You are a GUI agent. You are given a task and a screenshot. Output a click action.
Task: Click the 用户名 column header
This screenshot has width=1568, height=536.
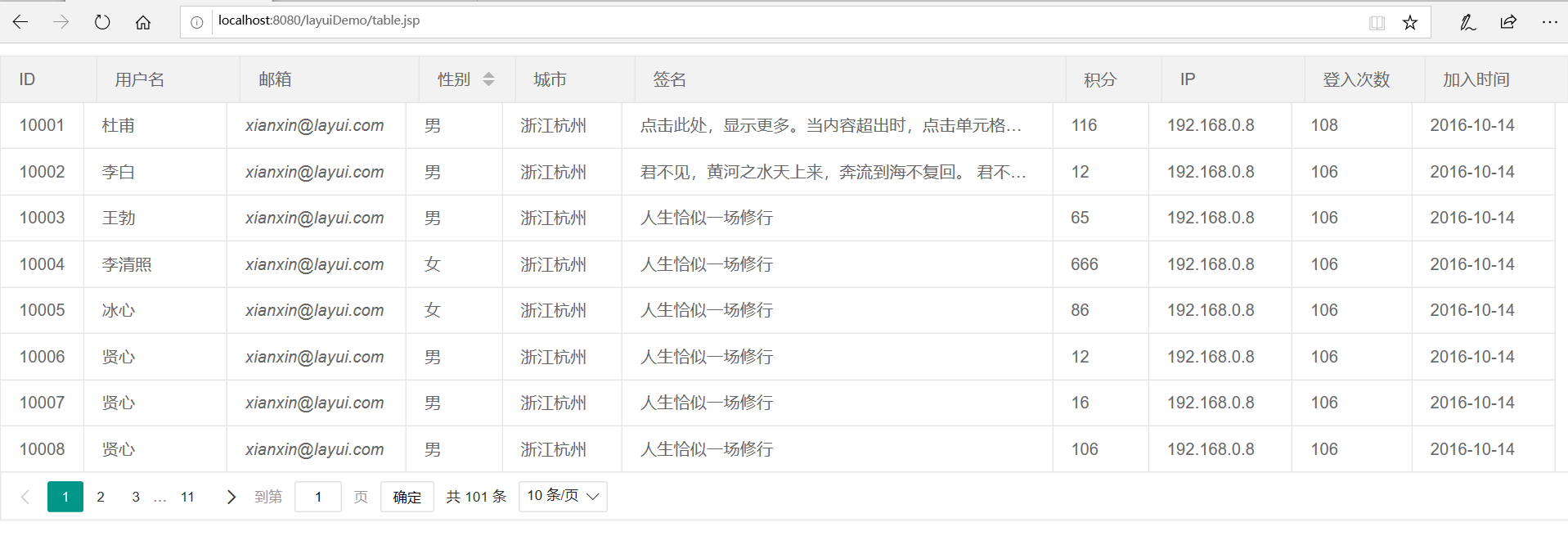click(x=168, y=79)
